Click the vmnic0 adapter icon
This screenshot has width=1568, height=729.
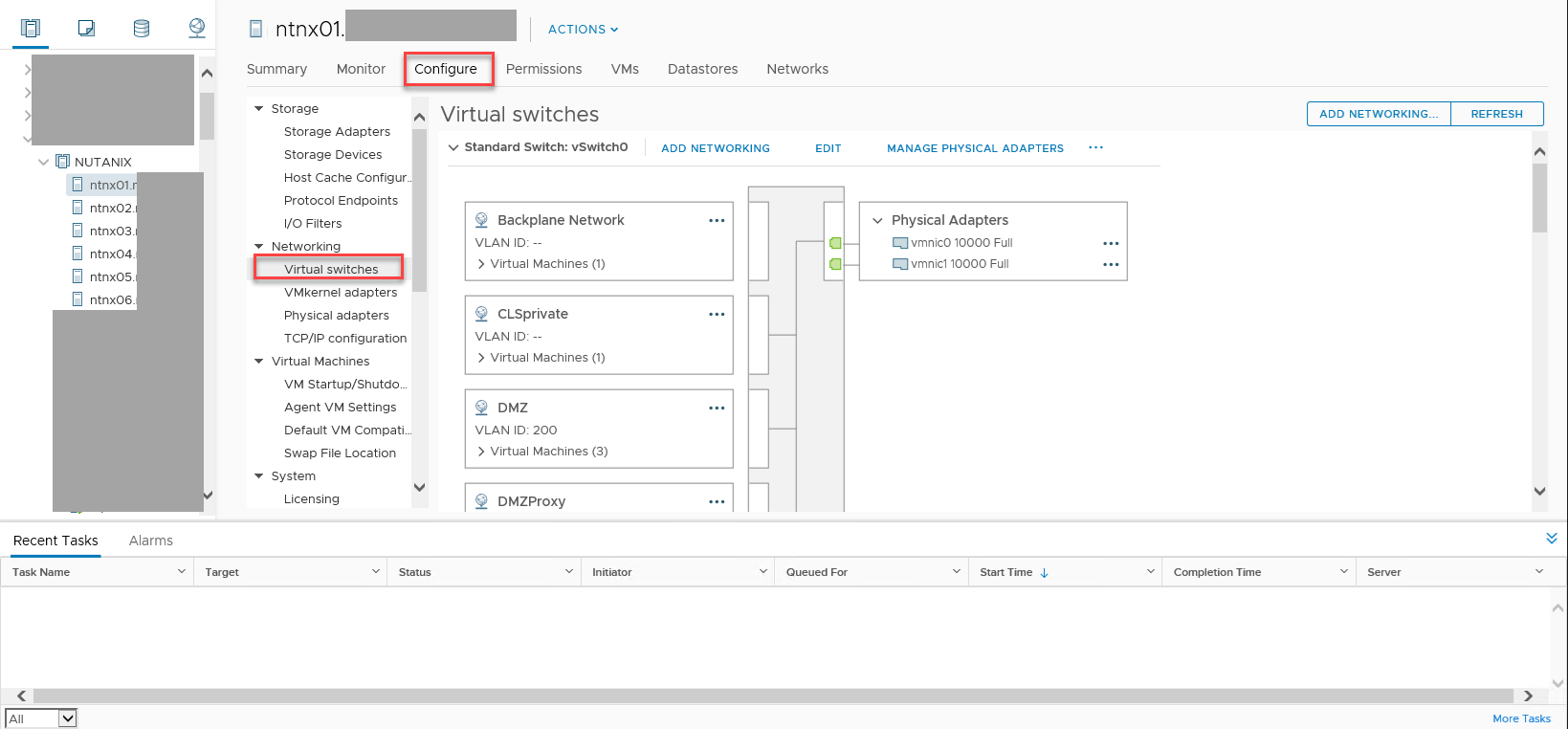(899, 243)
